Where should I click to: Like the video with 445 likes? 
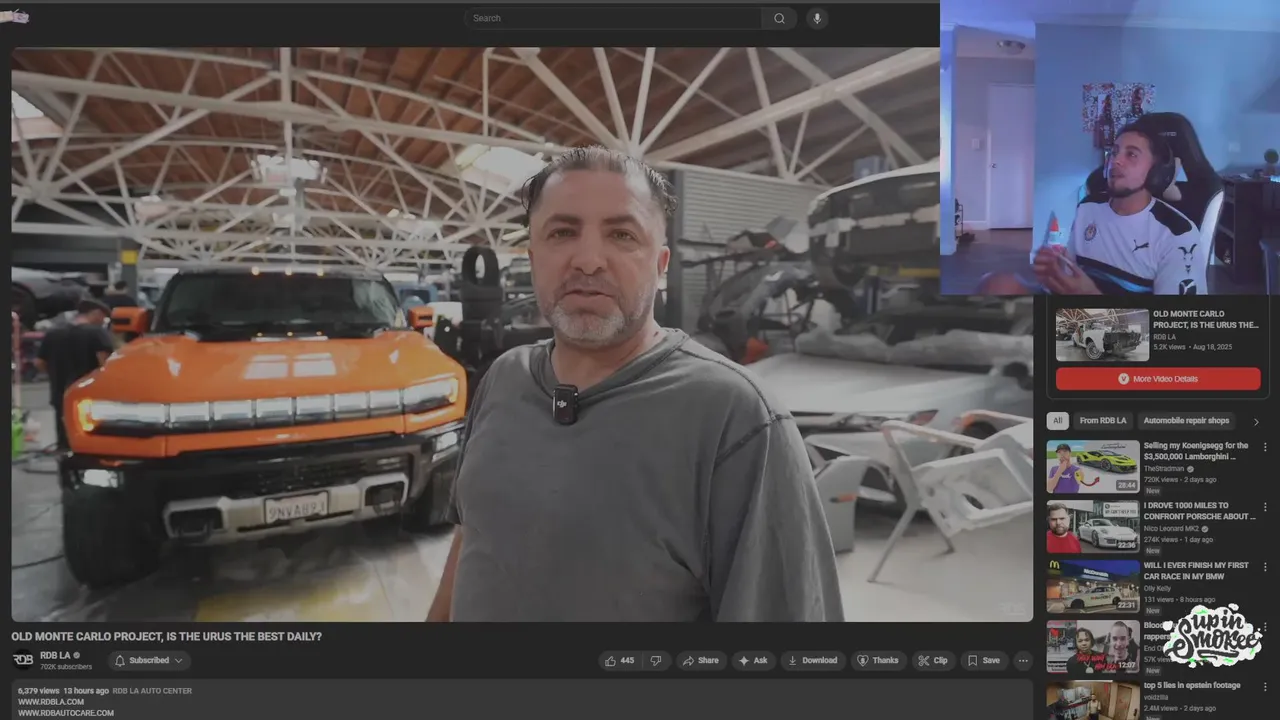620,660
